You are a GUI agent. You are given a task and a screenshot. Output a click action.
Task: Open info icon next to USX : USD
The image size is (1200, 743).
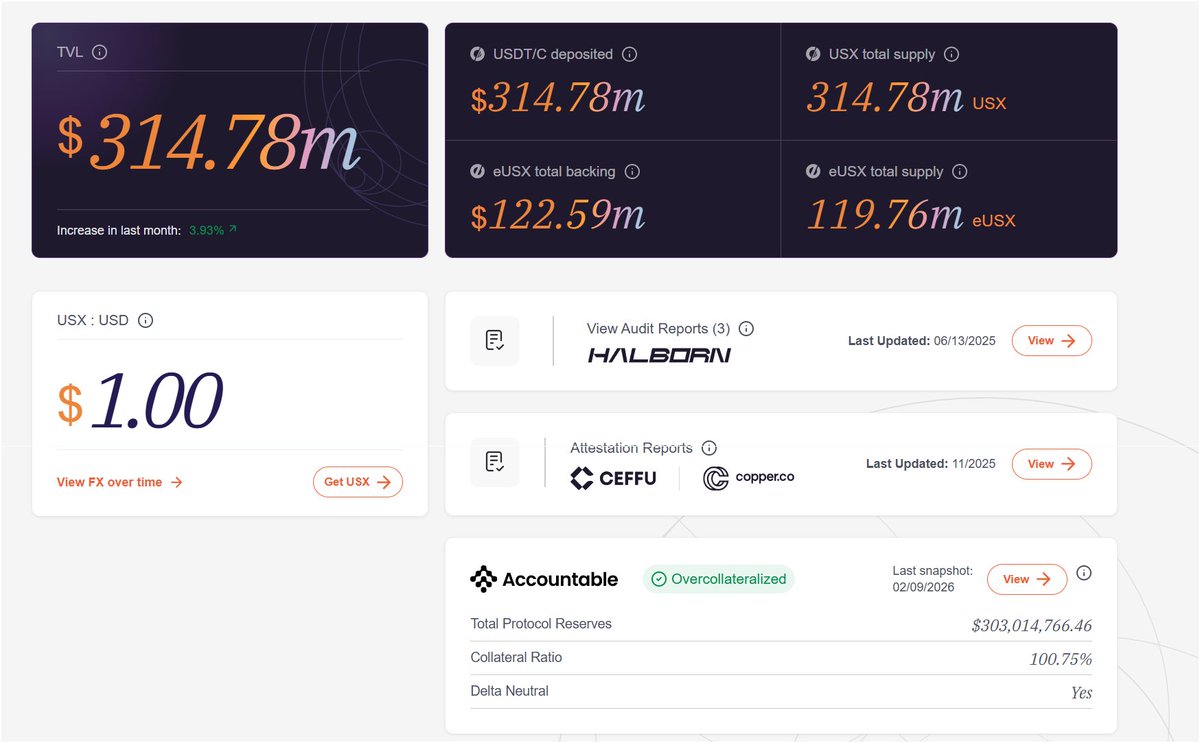[145, 321]
